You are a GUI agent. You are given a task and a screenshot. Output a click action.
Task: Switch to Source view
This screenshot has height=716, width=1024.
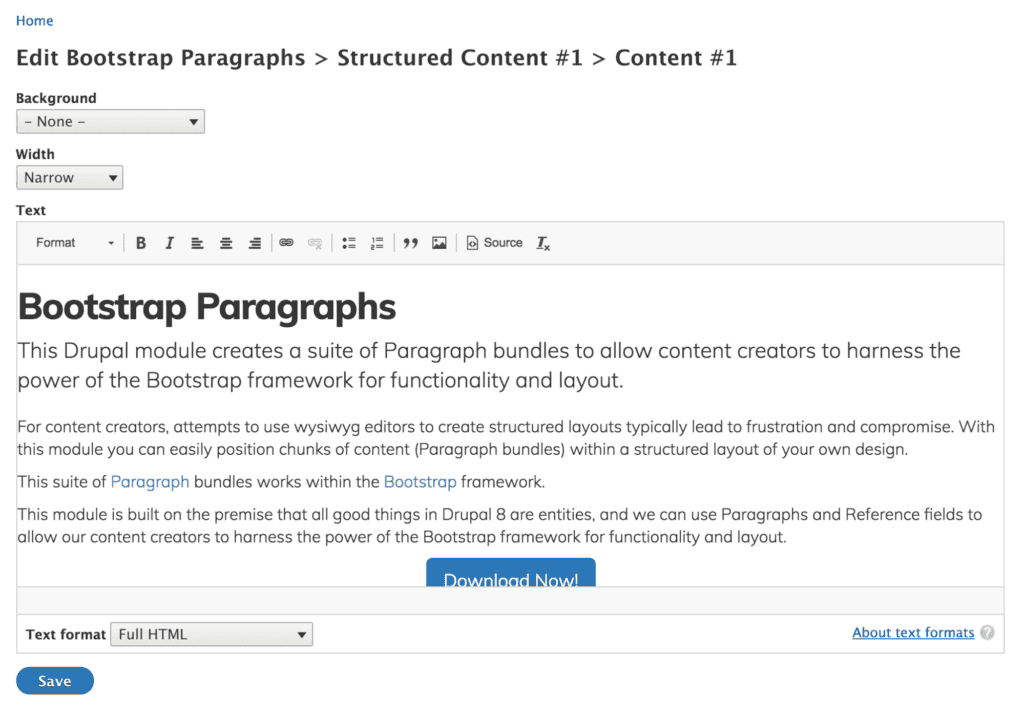494,243
